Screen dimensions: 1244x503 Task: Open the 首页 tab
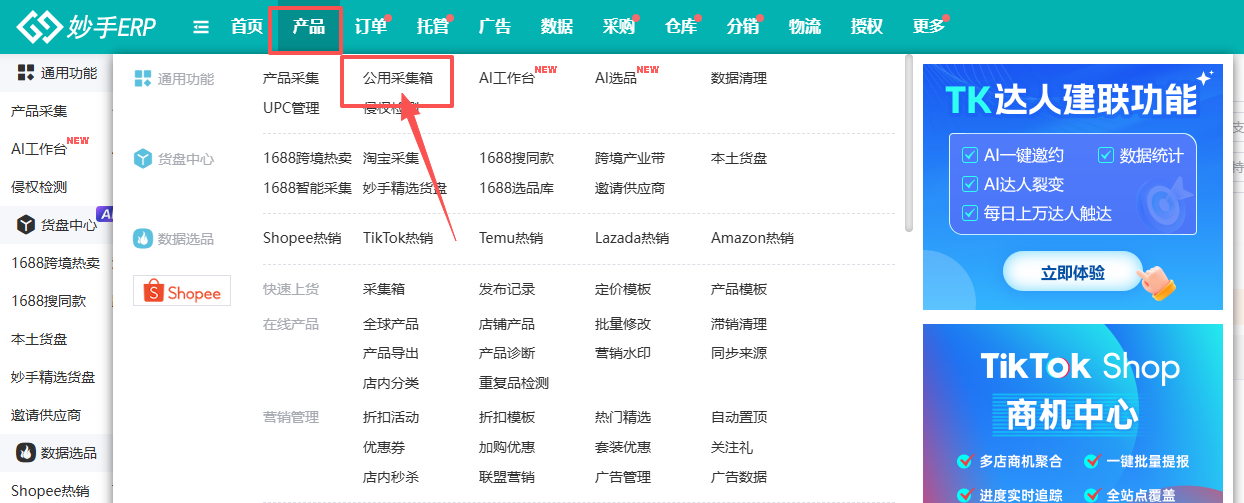pyautogui.click(x=247, y=27)
